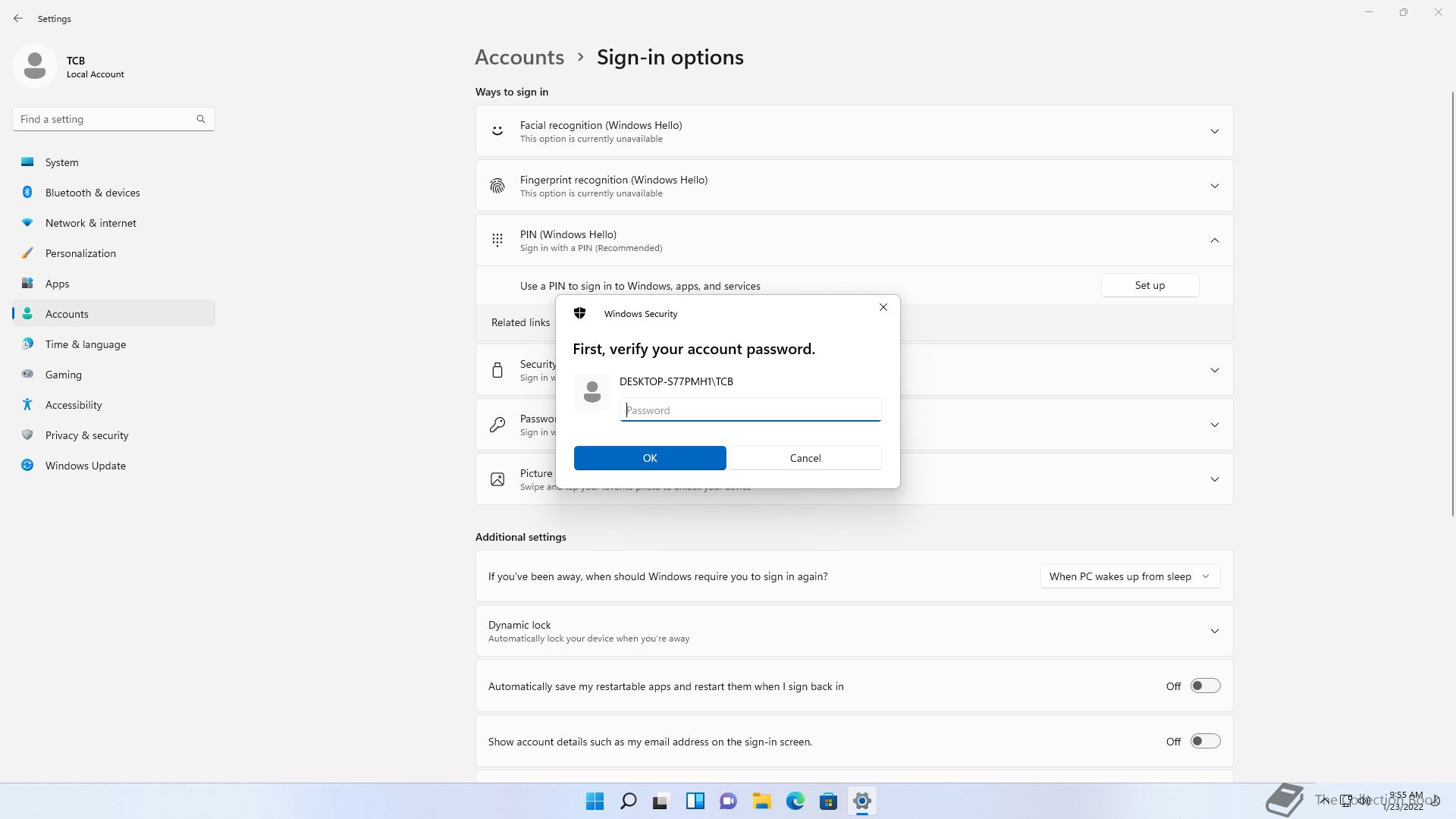The height and width of the screenshot is (819, 1456).
Task: Click the search magnifier in Find a setting
Action: pos(200,119)
